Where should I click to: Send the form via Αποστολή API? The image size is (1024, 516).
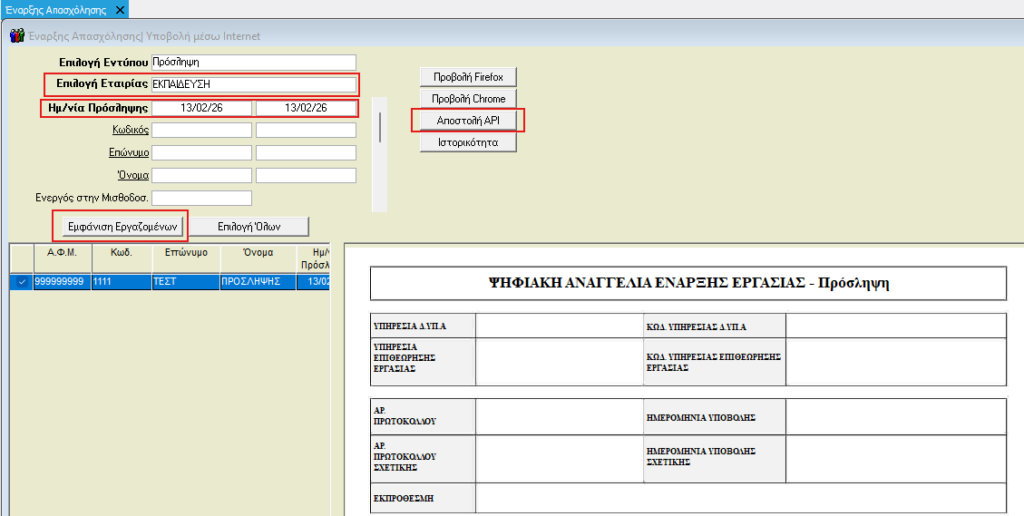coord(468,120)
